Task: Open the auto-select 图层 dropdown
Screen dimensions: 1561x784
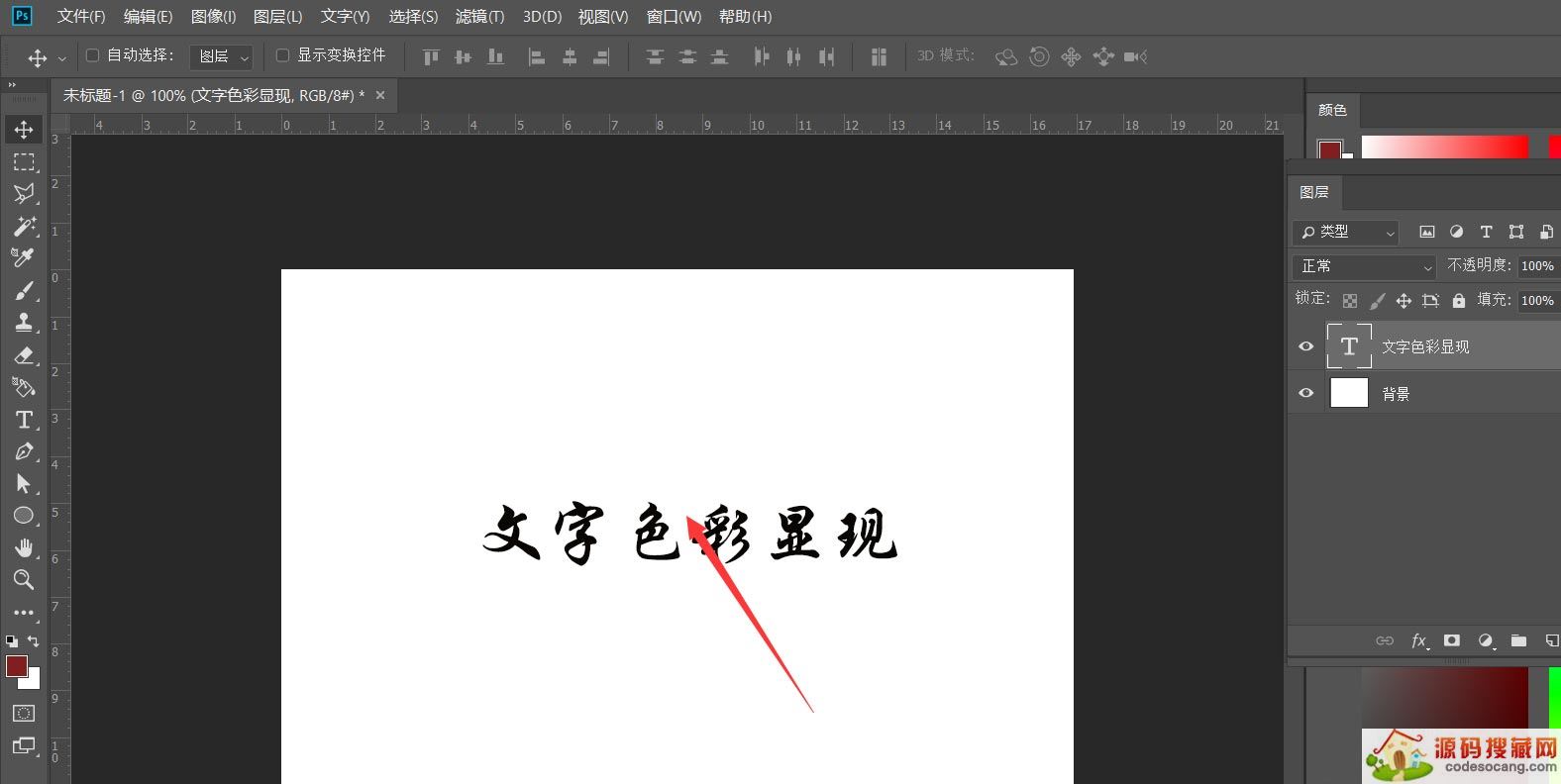Action: tap(222, 57)
